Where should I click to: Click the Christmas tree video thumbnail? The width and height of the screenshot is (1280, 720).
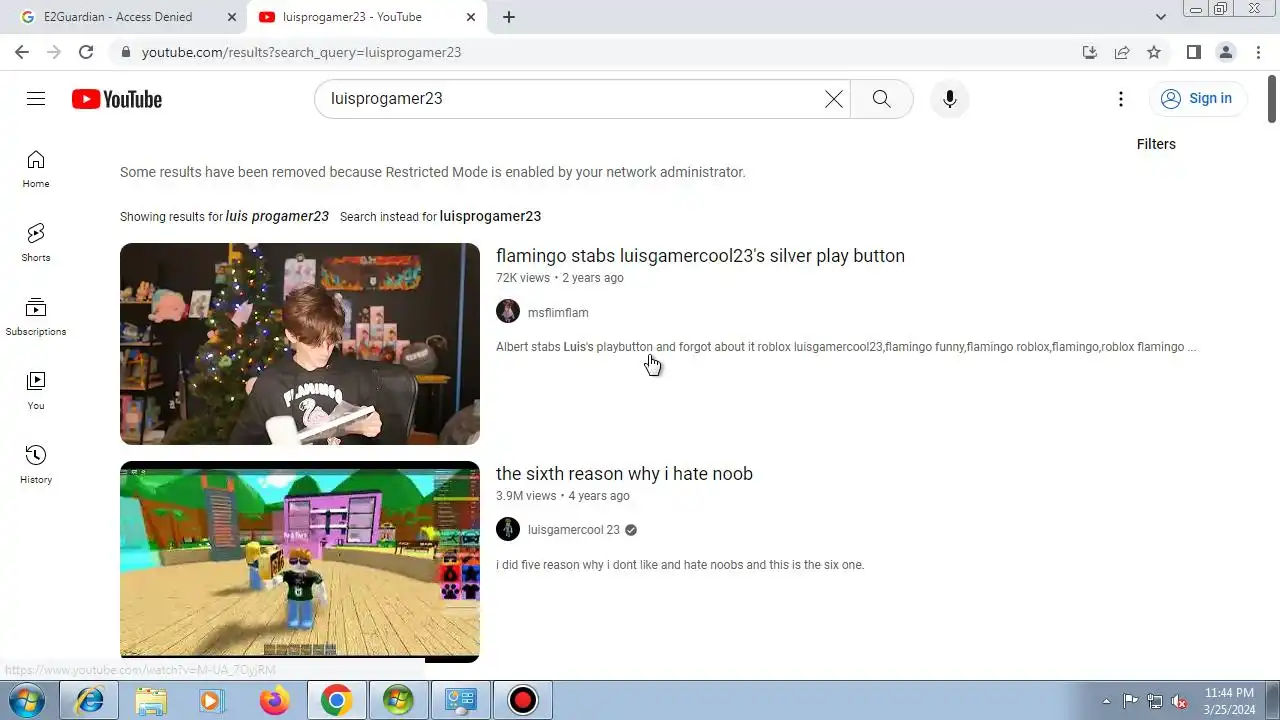(x=300, y=344)
